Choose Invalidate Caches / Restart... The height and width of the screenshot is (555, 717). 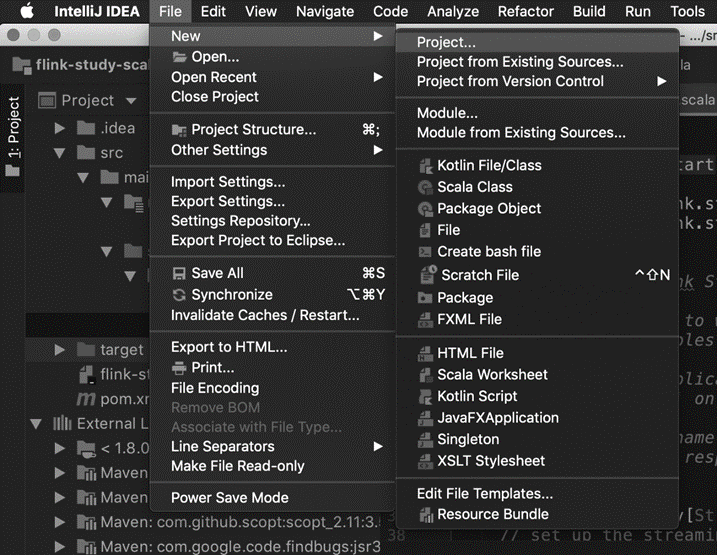pyautogui.click(x=272, y=315)
